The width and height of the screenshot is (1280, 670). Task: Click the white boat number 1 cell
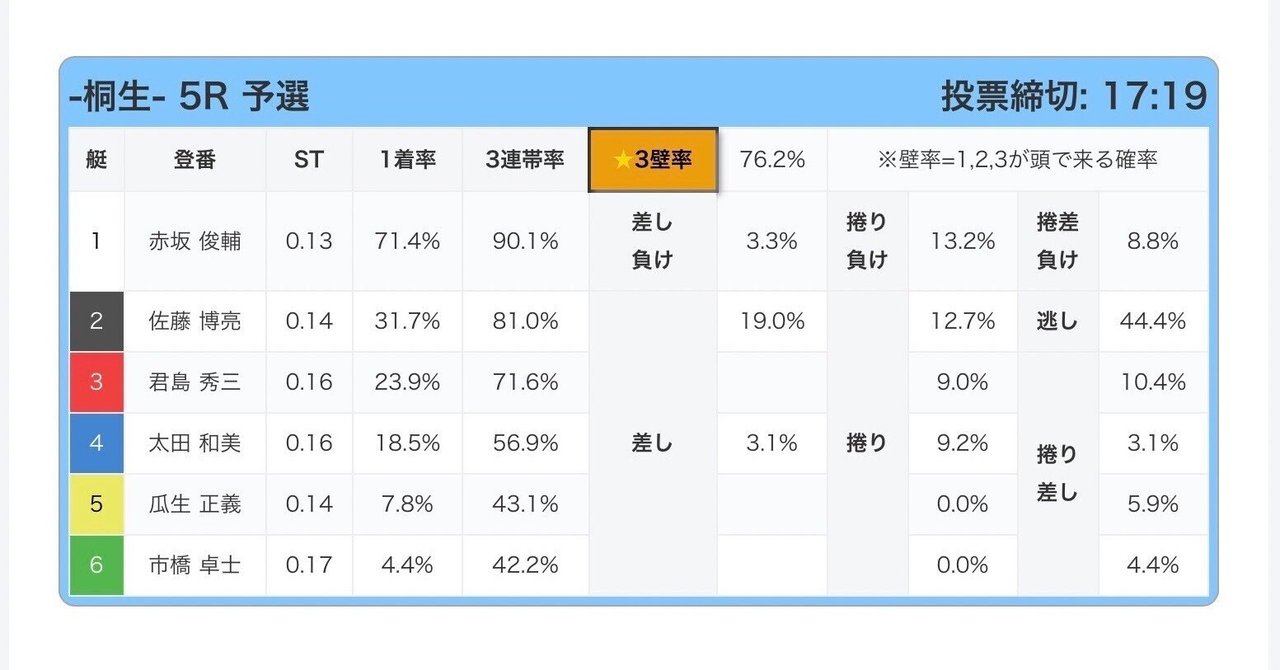click(96, 241)
